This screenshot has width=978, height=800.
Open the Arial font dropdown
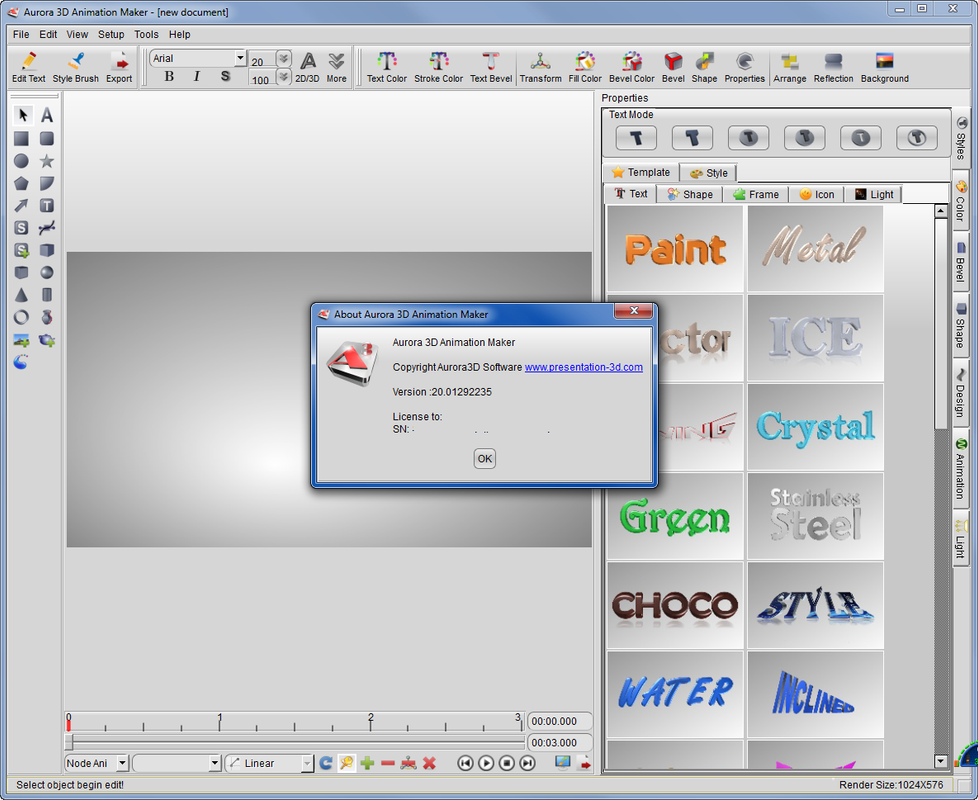click(x=240, y=58)
